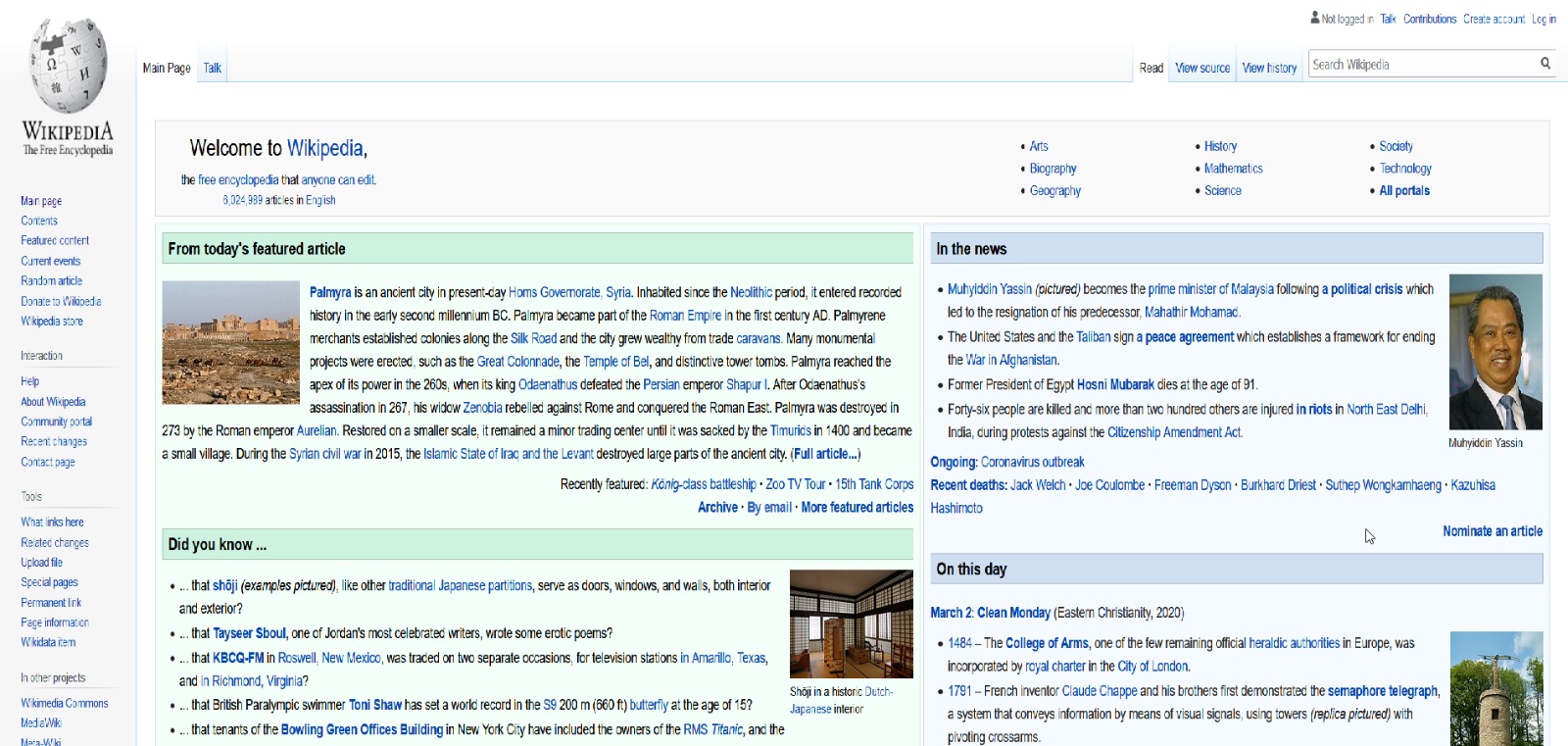Open Recent changes in the sidebar
The width and height of the screenshot is (1568, 746).
(54, 441)
